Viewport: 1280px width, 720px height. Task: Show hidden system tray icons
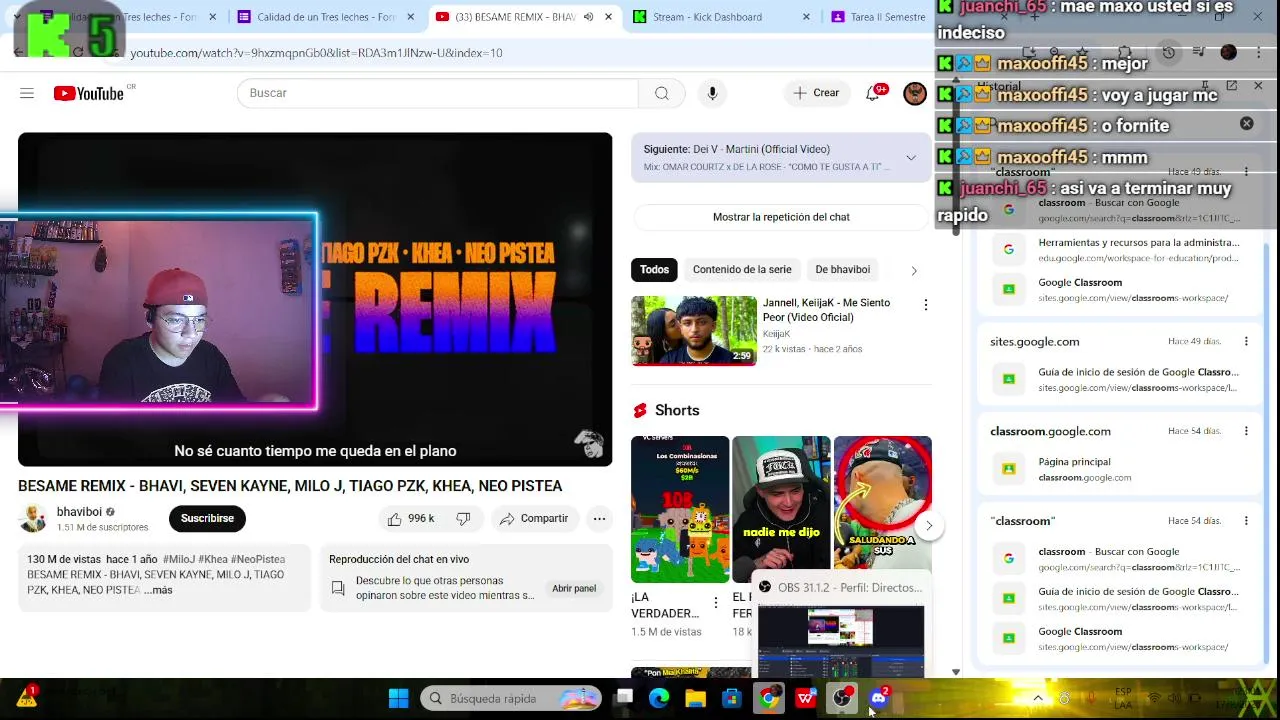(1037, 698)
